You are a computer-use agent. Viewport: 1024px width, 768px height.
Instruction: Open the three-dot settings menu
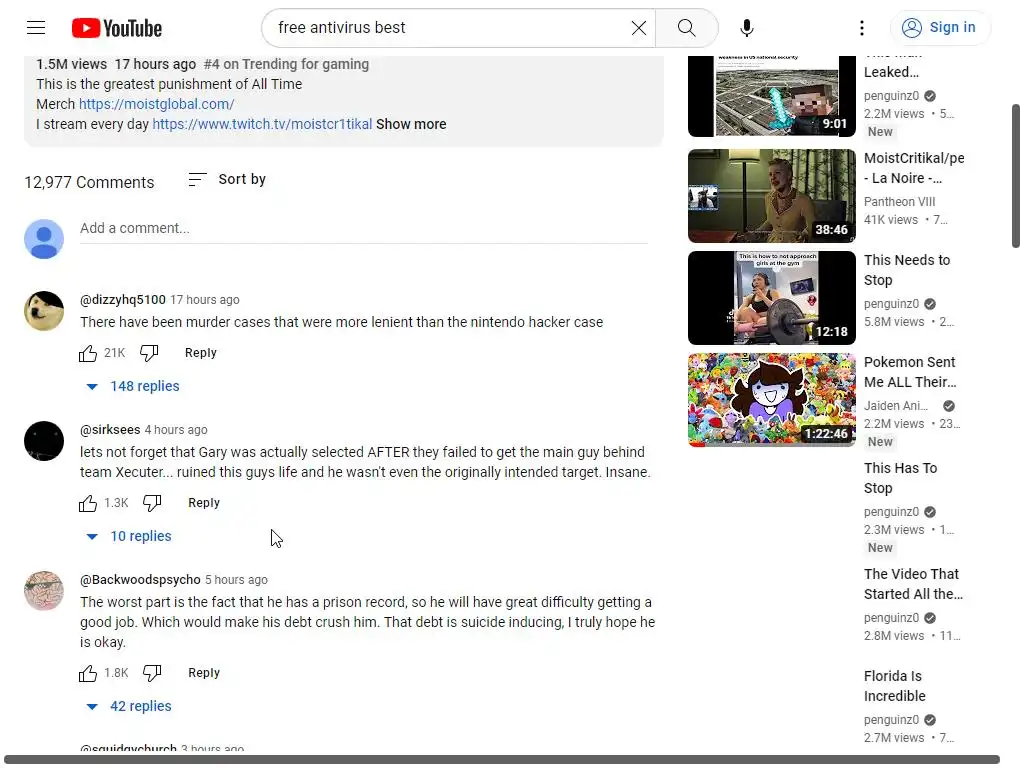point(861,28)
